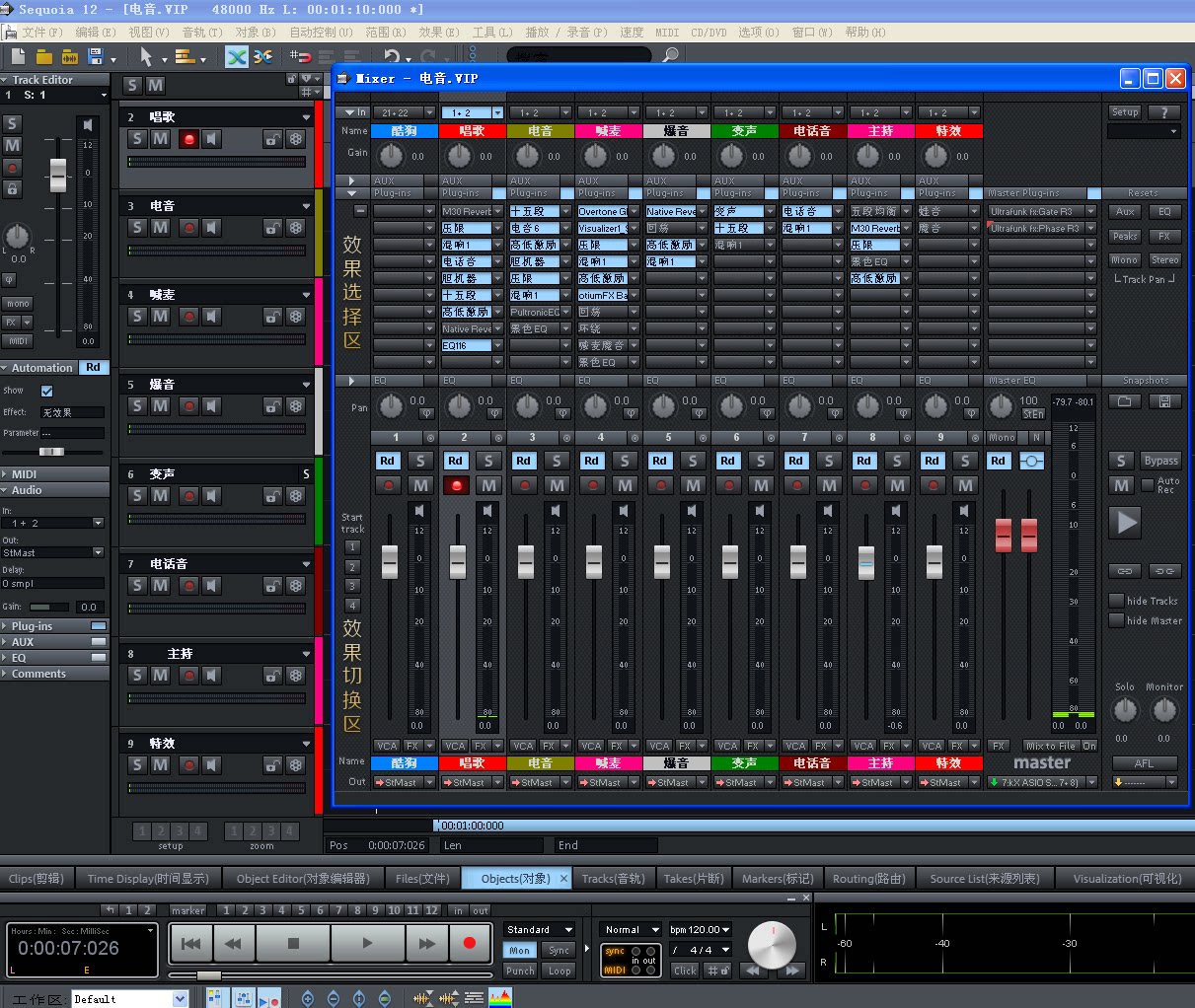Open the 文件(F) menu
The height and width of the screenshot is (1008, 1195).
[x=42, y=32]
